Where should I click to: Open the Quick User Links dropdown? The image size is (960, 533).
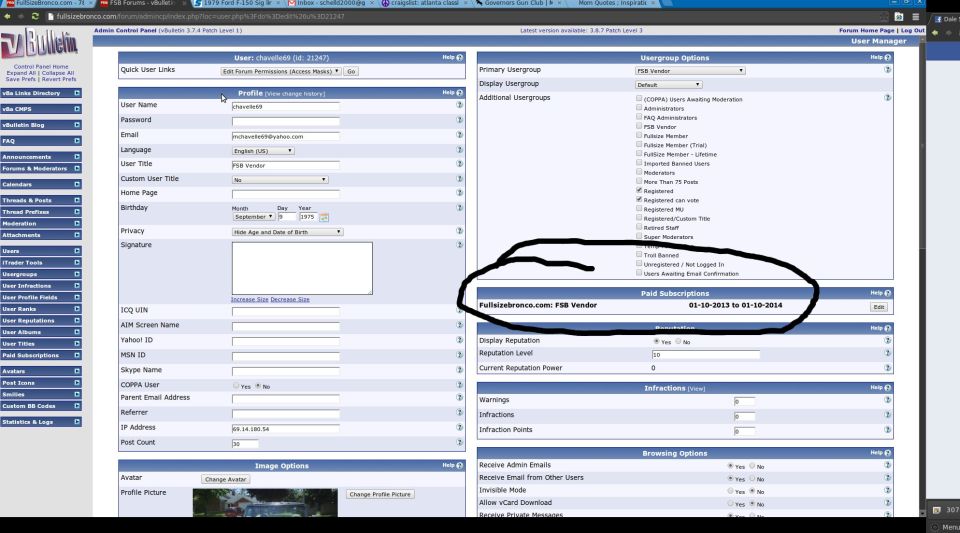click(280, 71)
